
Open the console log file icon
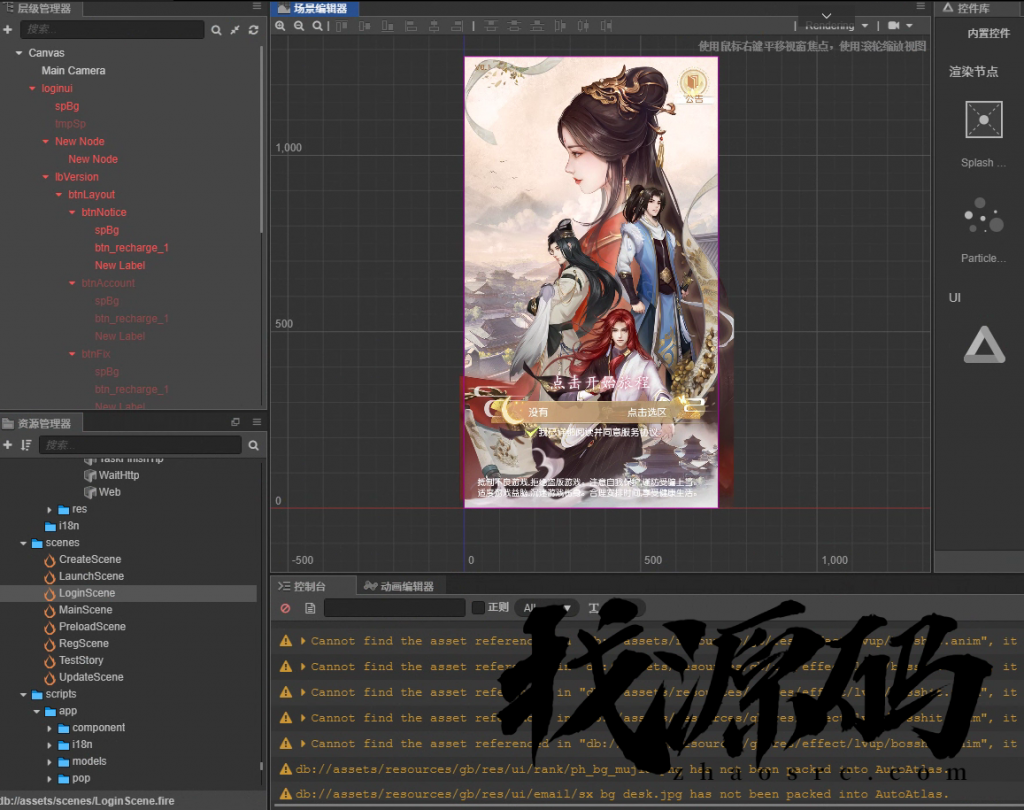coord(310,608)
